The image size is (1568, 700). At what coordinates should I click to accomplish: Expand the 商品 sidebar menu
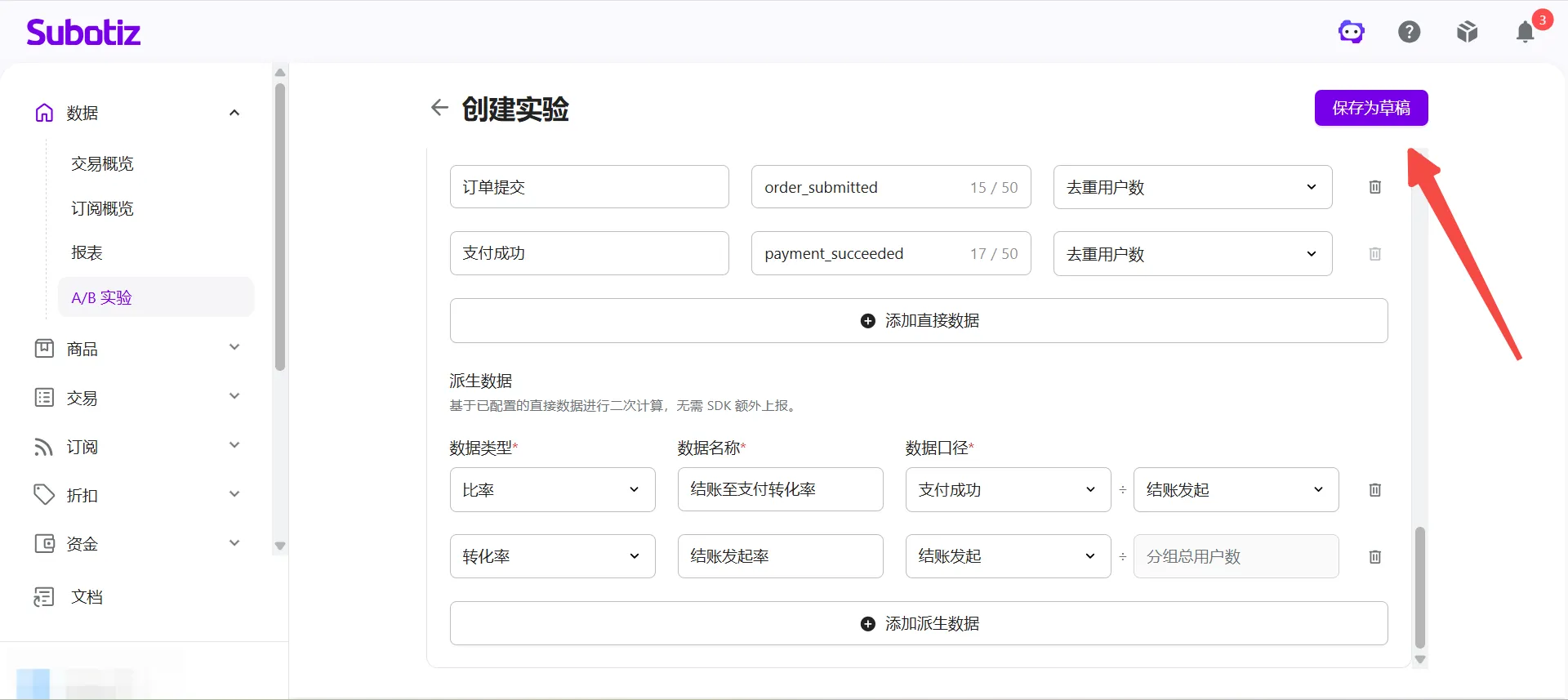point(138,349)
